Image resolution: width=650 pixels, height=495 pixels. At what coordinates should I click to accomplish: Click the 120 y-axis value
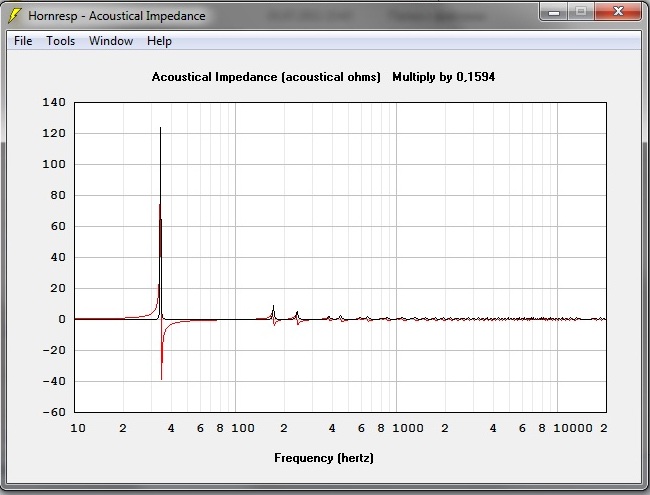[x=54, y=133]
